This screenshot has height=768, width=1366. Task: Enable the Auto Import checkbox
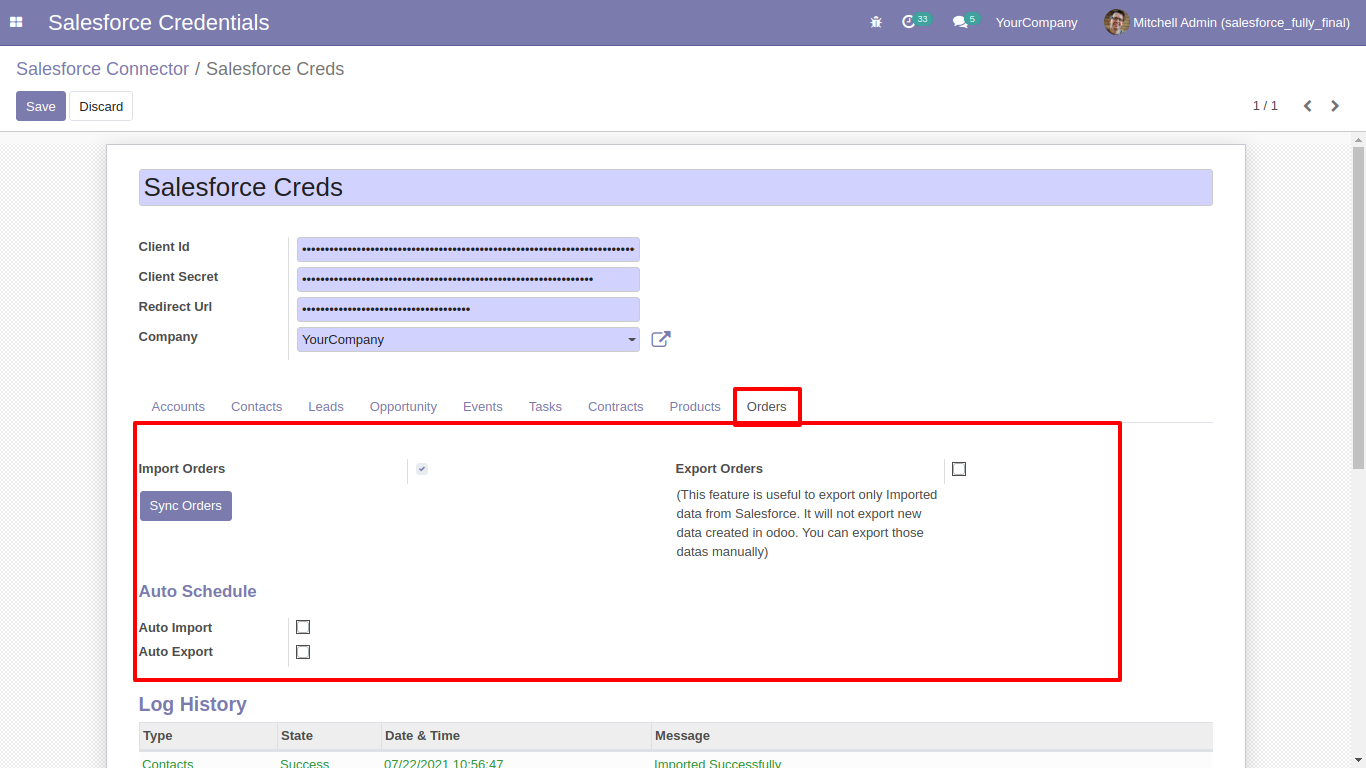303,627
